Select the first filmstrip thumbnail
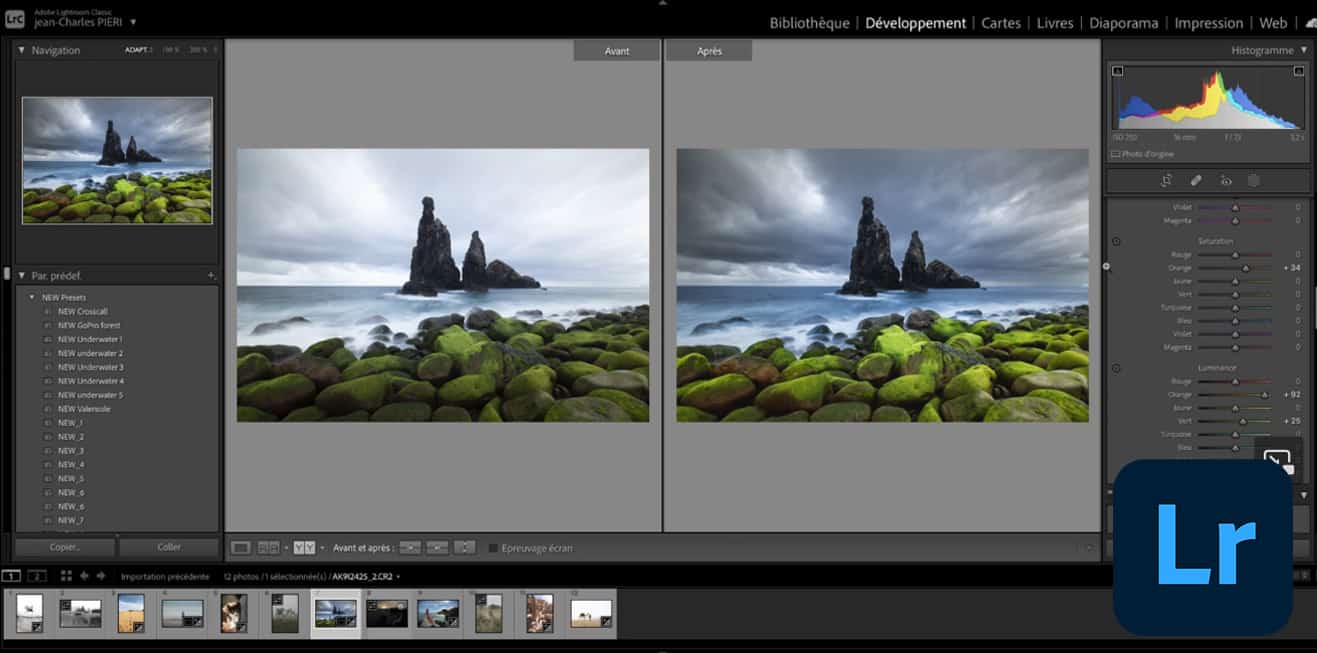The image size is (1317, 653). [x=30, y=613]
